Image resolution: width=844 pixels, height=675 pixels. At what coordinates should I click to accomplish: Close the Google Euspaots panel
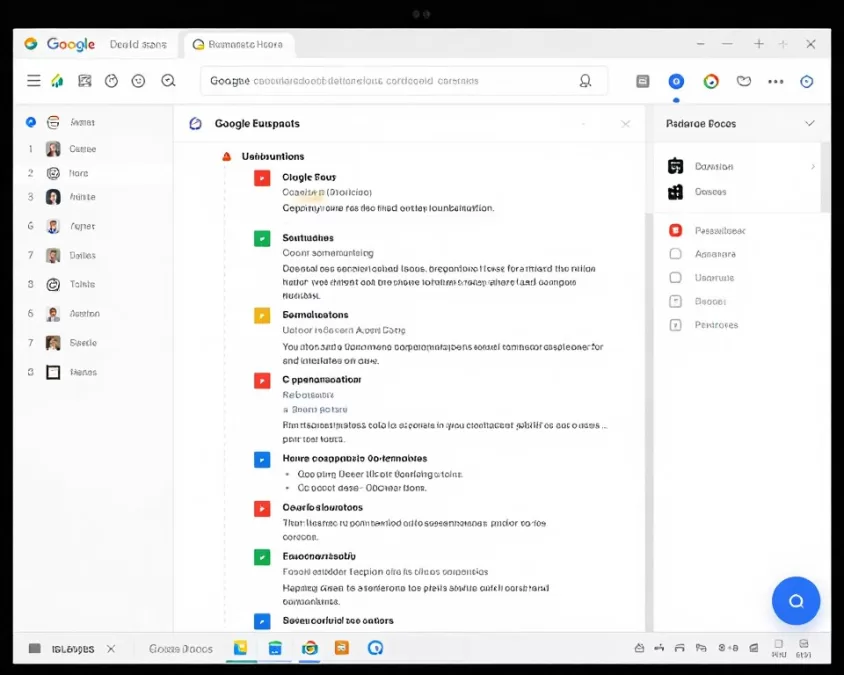625,124
